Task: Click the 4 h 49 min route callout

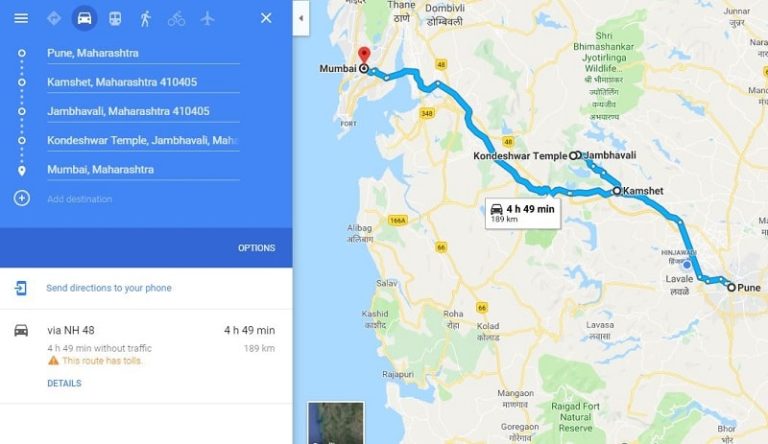Action: click(523, 213)
